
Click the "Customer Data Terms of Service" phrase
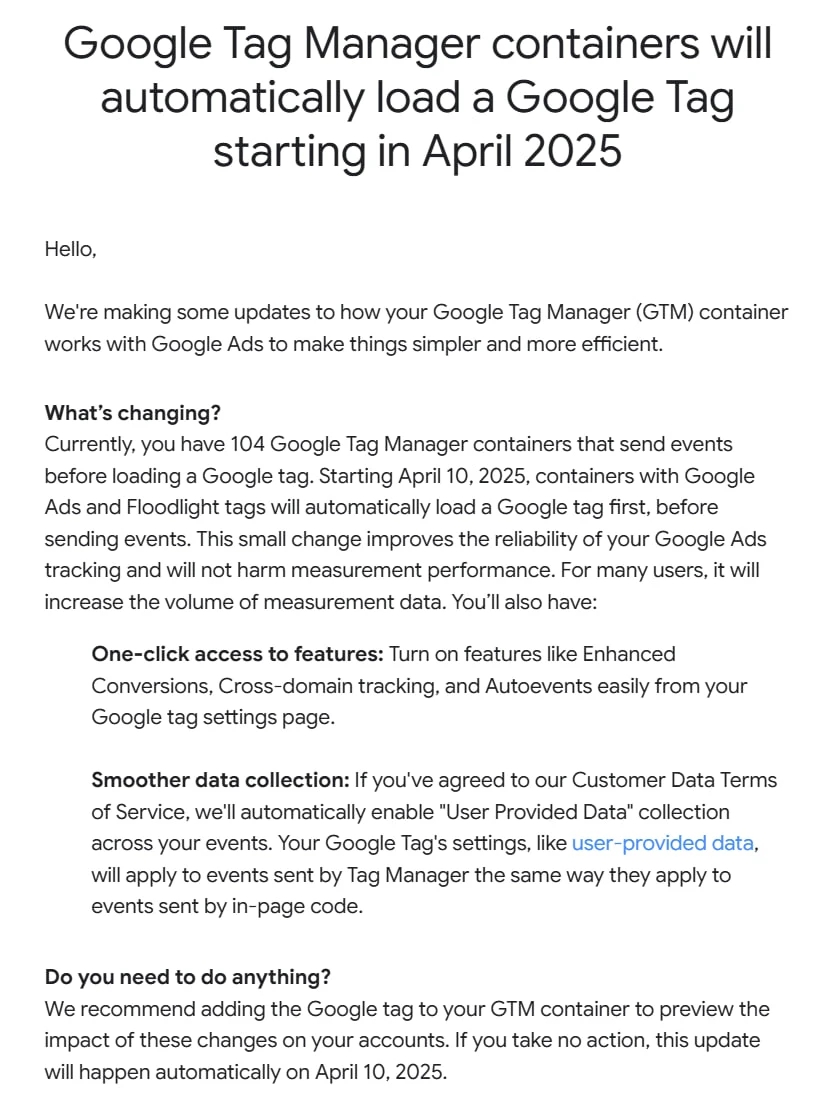(x=434, y=796)
